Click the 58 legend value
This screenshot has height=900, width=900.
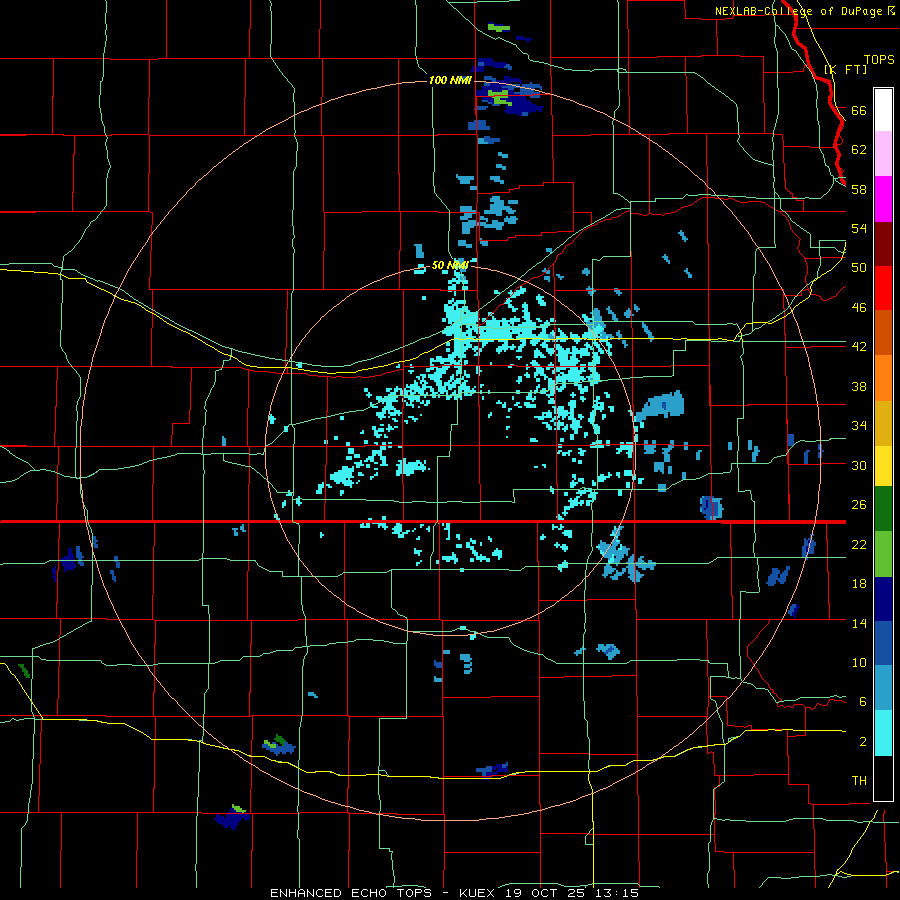859,189
